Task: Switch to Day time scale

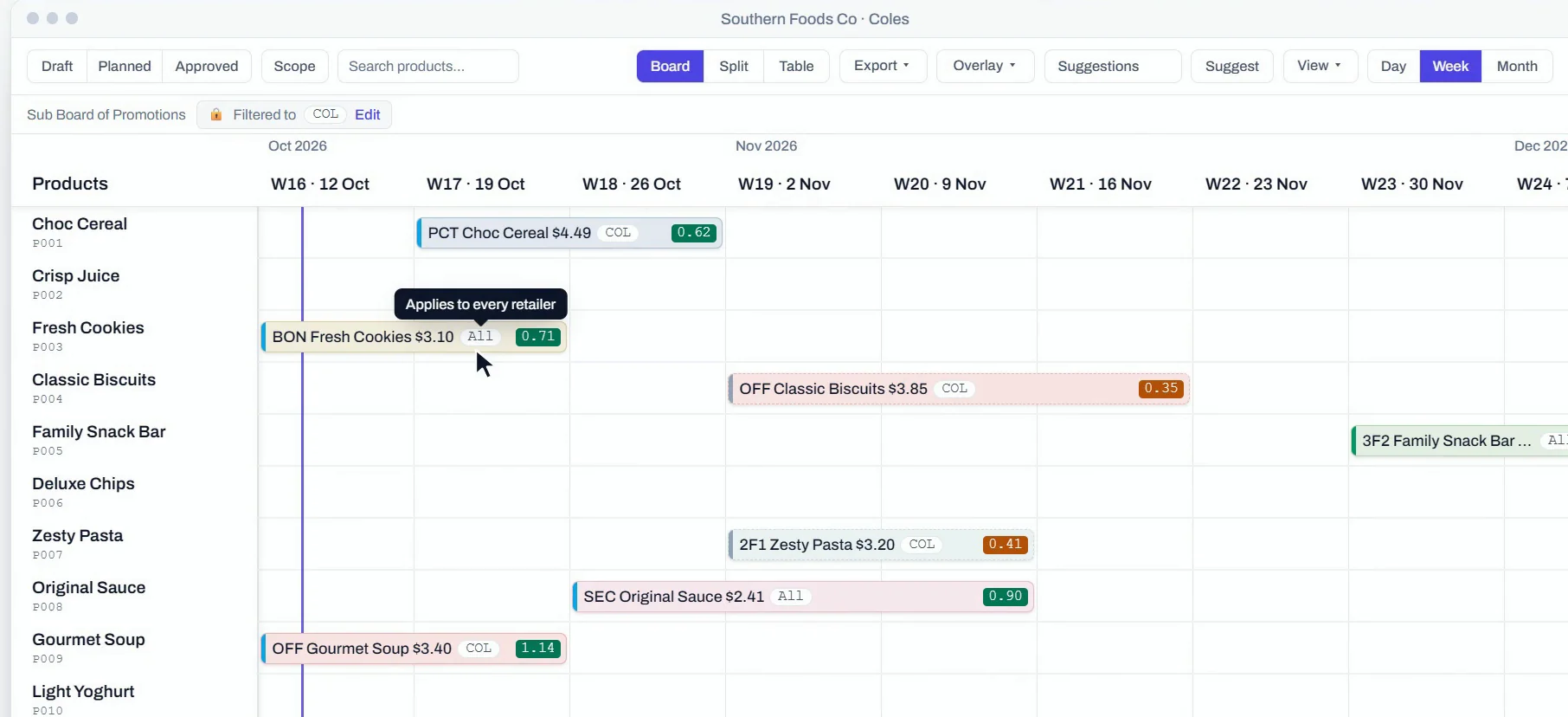Action: [x=1393, y=66]
